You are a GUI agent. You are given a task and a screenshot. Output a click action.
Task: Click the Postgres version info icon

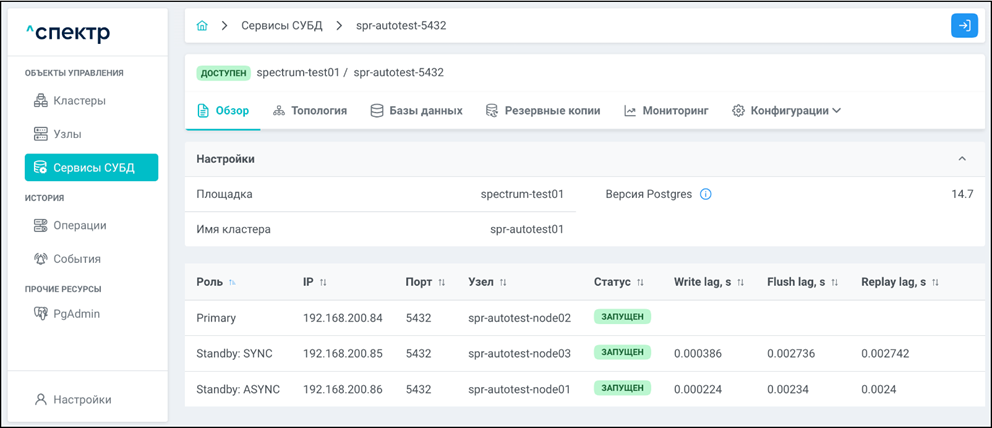(x=706, y=194)
